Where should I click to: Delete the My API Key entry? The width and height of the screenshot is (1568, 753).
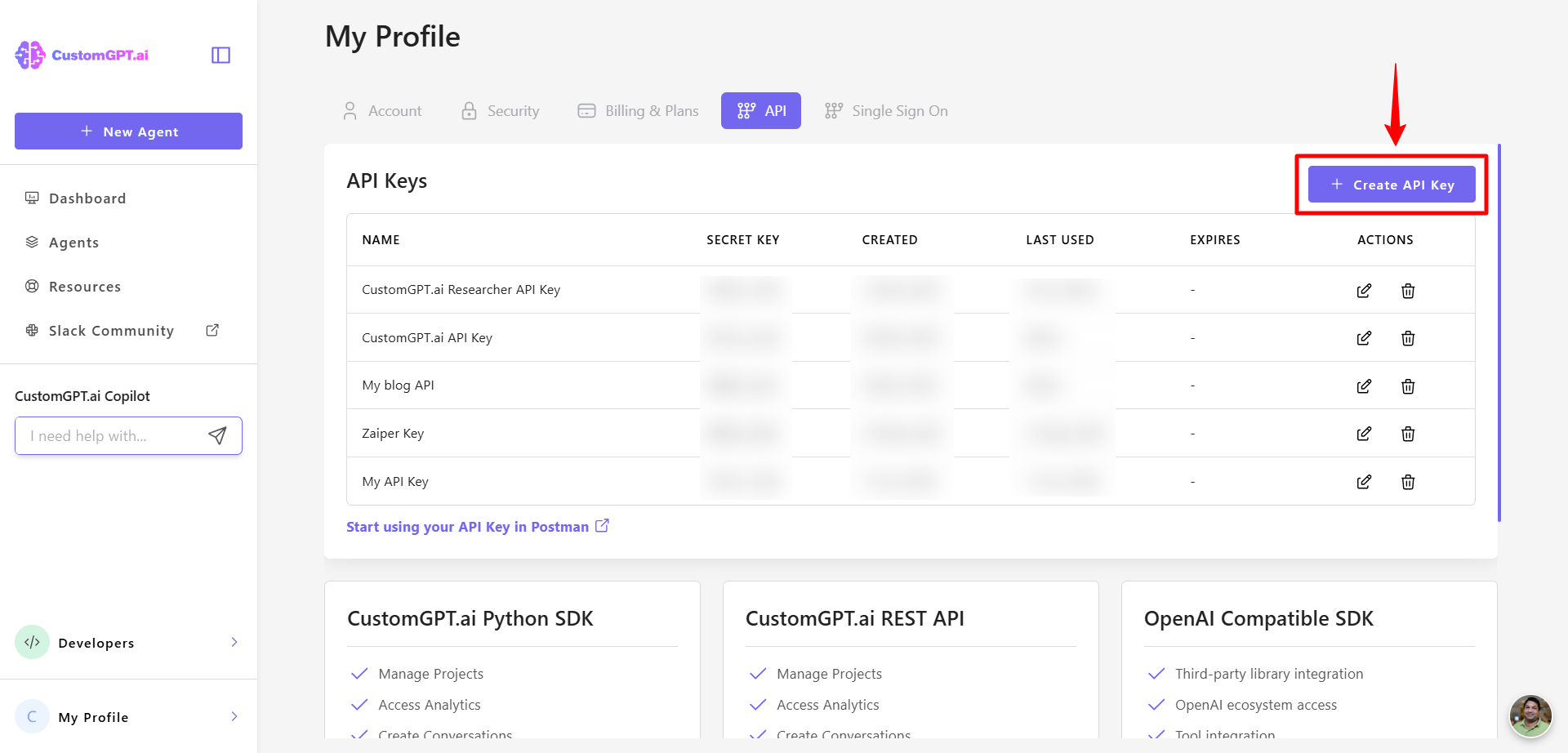click(1408, 482)
